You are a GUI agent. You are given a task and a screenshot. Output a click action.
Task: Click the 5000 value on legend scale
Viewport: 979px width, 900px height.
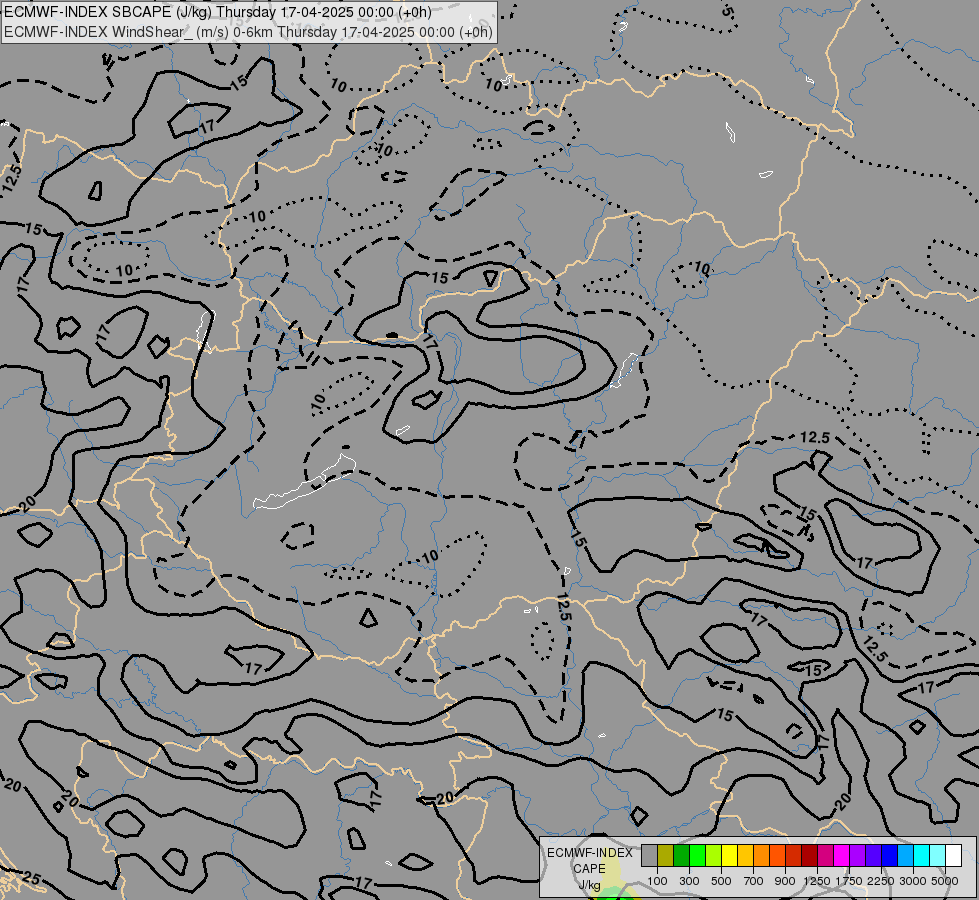(945, 881)
